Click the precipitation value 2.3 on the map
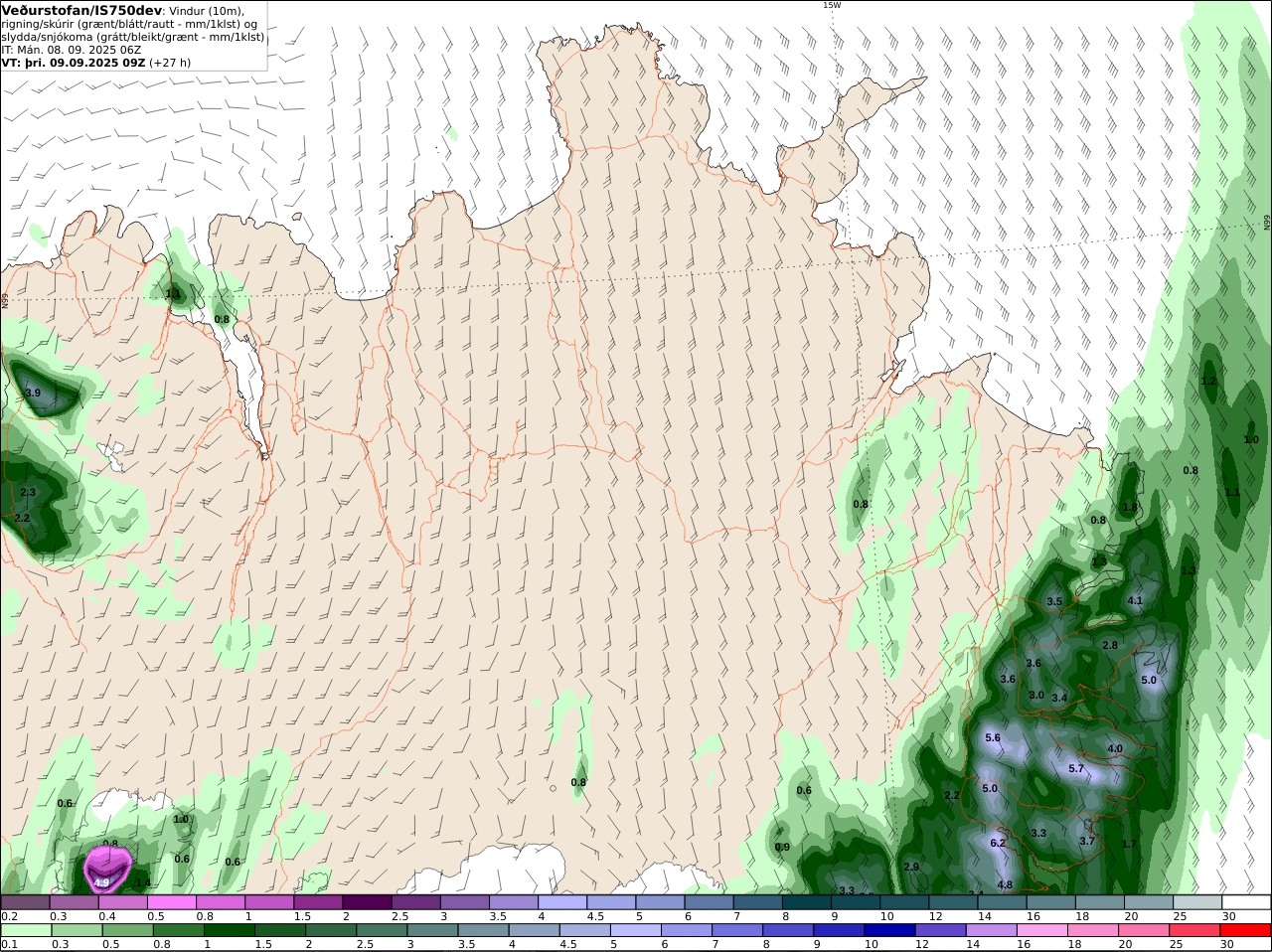The height and width of the screenshot is (952, 1272). pos(28,493)
